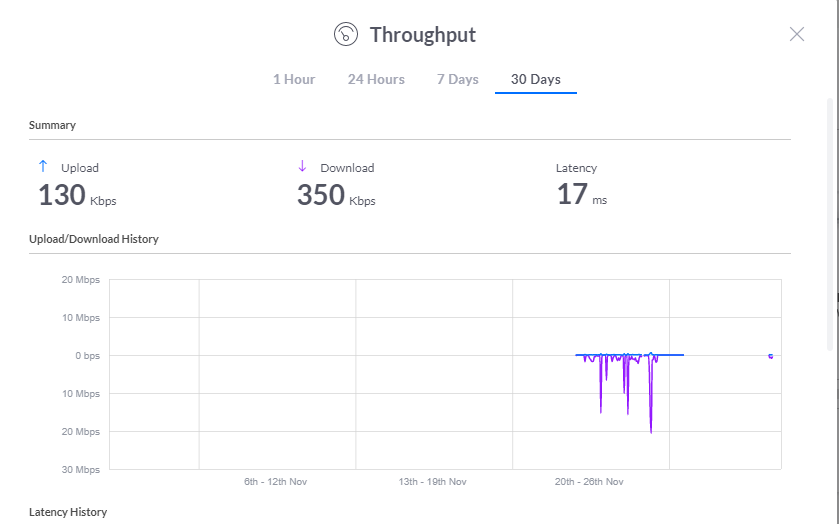The height and width of the screenshot is (524, 839).
Task: Click the 350 Kbps download value
Action: tap(336, 195)
